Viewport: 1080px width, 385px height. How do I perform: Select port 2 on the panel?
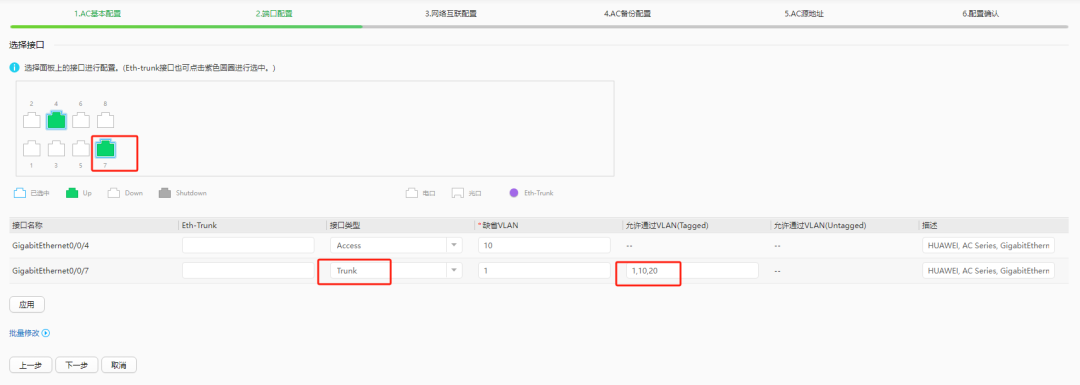[32, 121]
